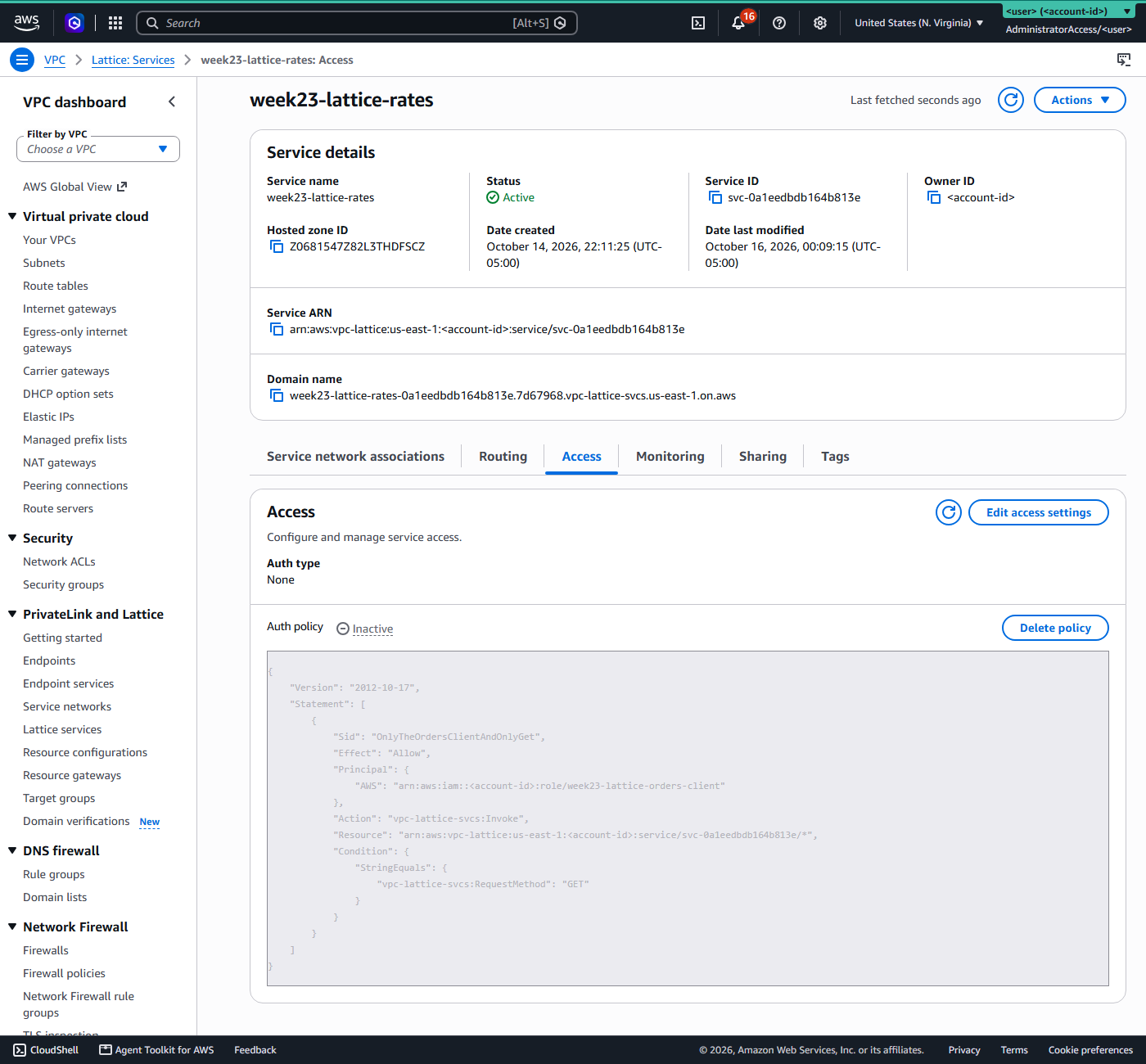1146x1064 pixels.
Task: Open notifications bell with 16 badge
Action: (x=739, y=22)
